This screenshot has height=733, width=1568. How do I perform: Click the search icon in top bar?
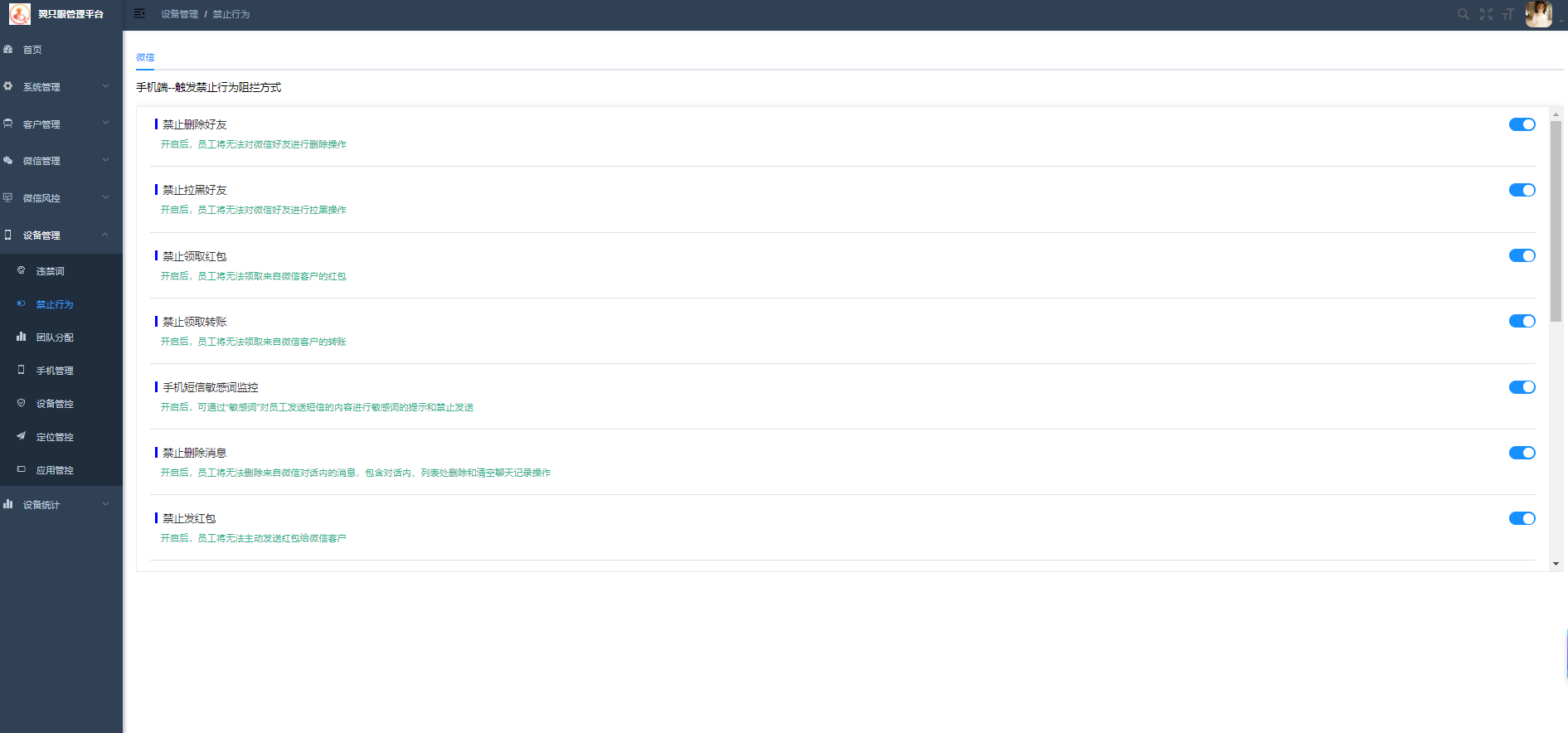[1463, 14]
